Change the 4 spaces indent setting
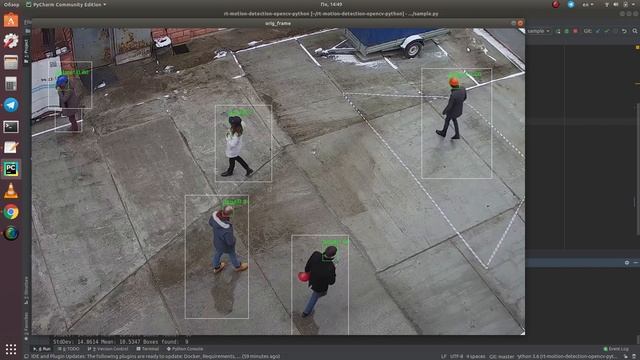This screenshot has width=640, height=360. tap(476, 356)
